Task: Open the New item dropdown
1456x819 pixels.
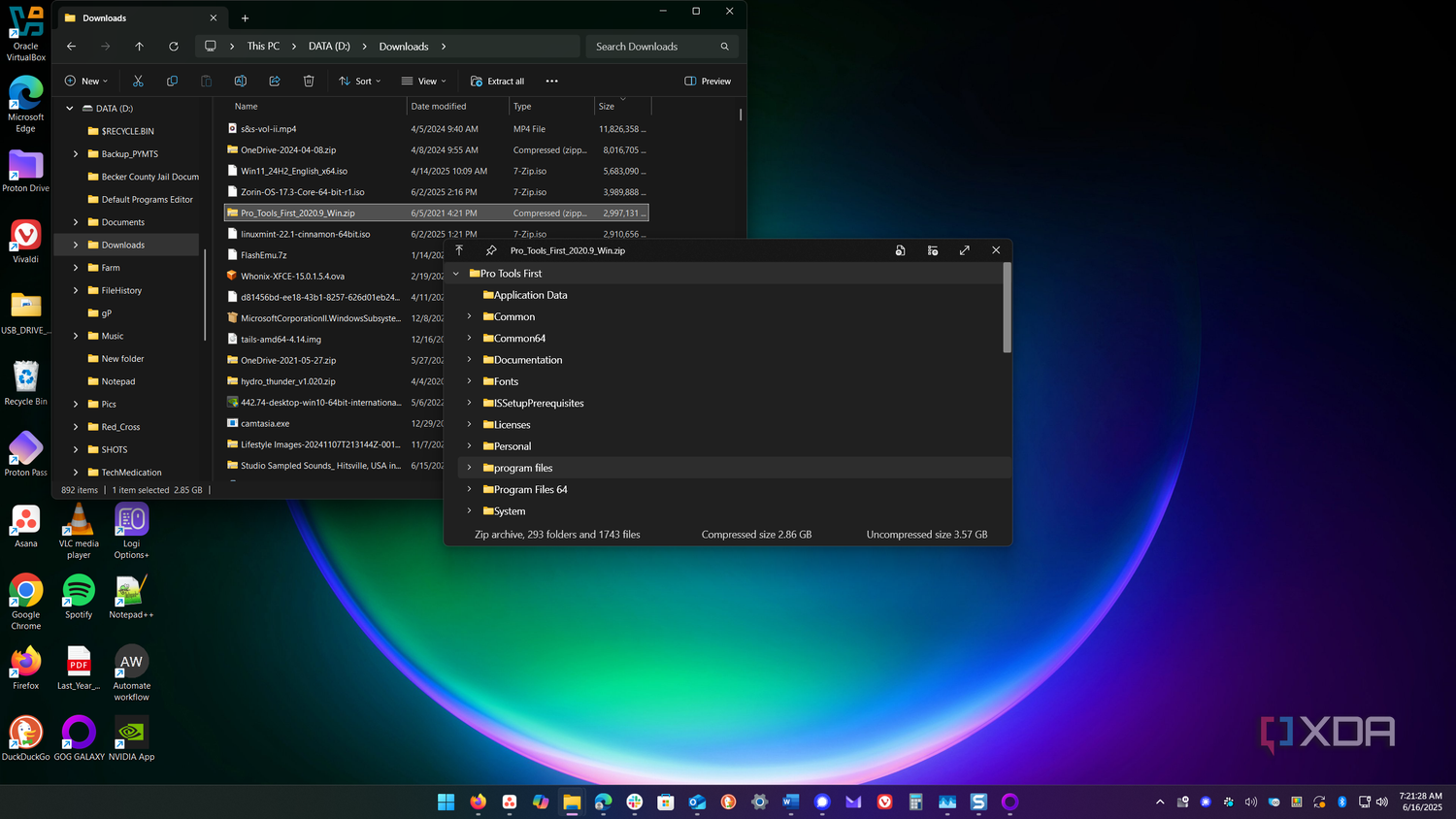Action: (x=86, y=82)
